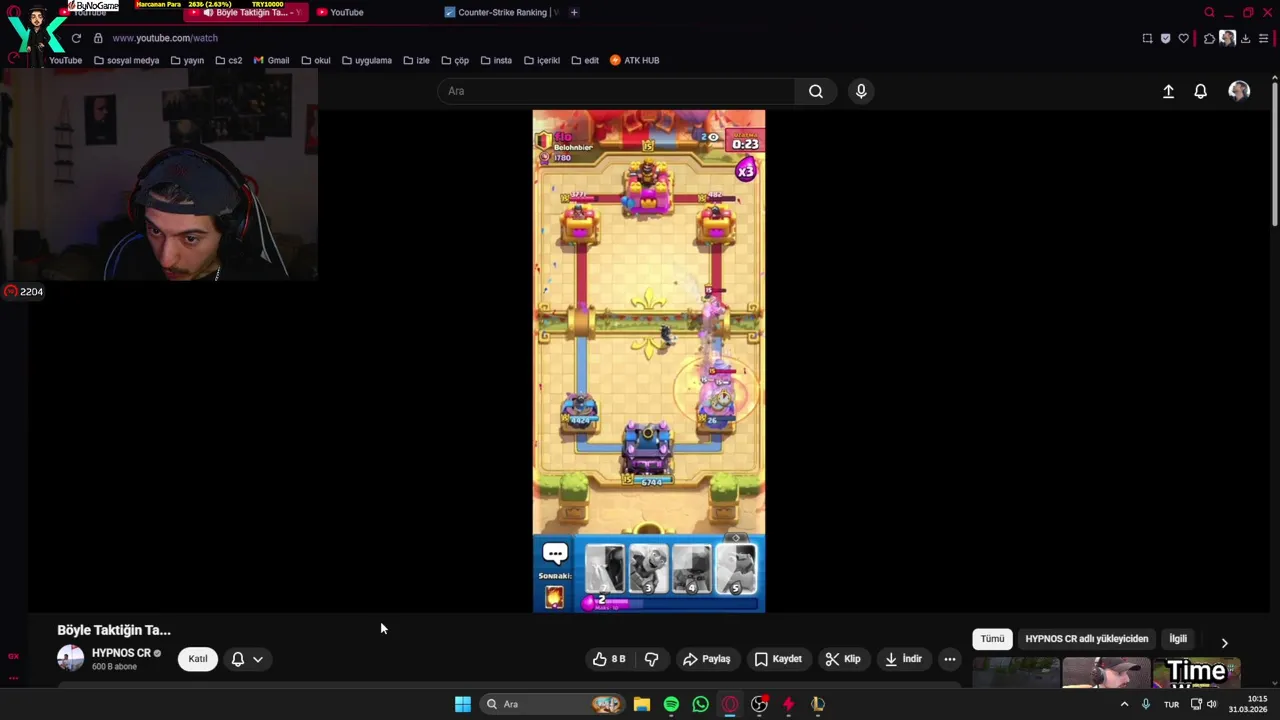Image resolution: width=1280 pixels, height=720 pixels.
Task: Click the İndir download button
Action: click(904, 659)
